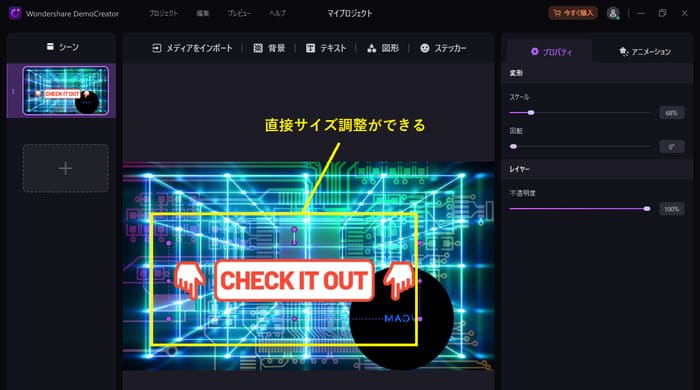Screen dimensions: 700x390
Task: Edit the opacity 100% field
Action: click(671, 209)
